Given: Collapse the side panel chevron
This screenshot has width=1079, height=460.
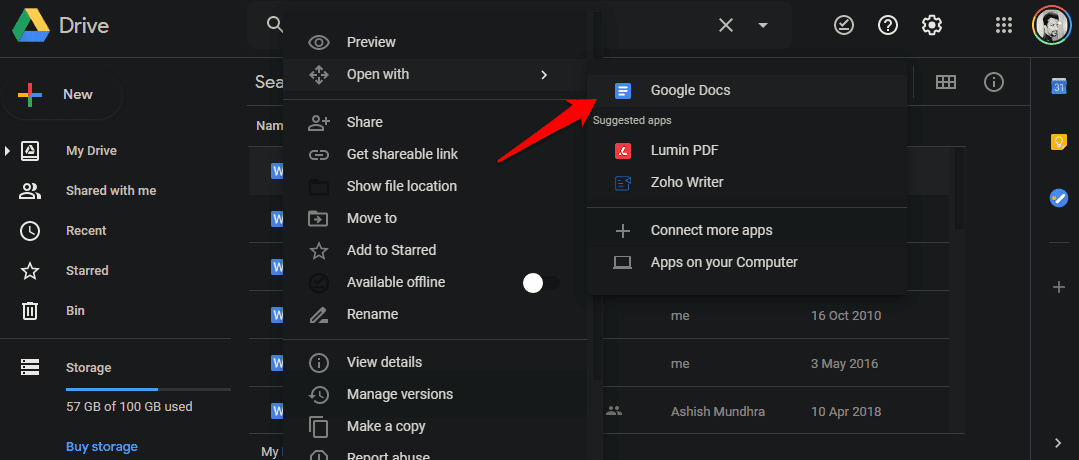Looking at the screenshot, I should (1059, 442).
